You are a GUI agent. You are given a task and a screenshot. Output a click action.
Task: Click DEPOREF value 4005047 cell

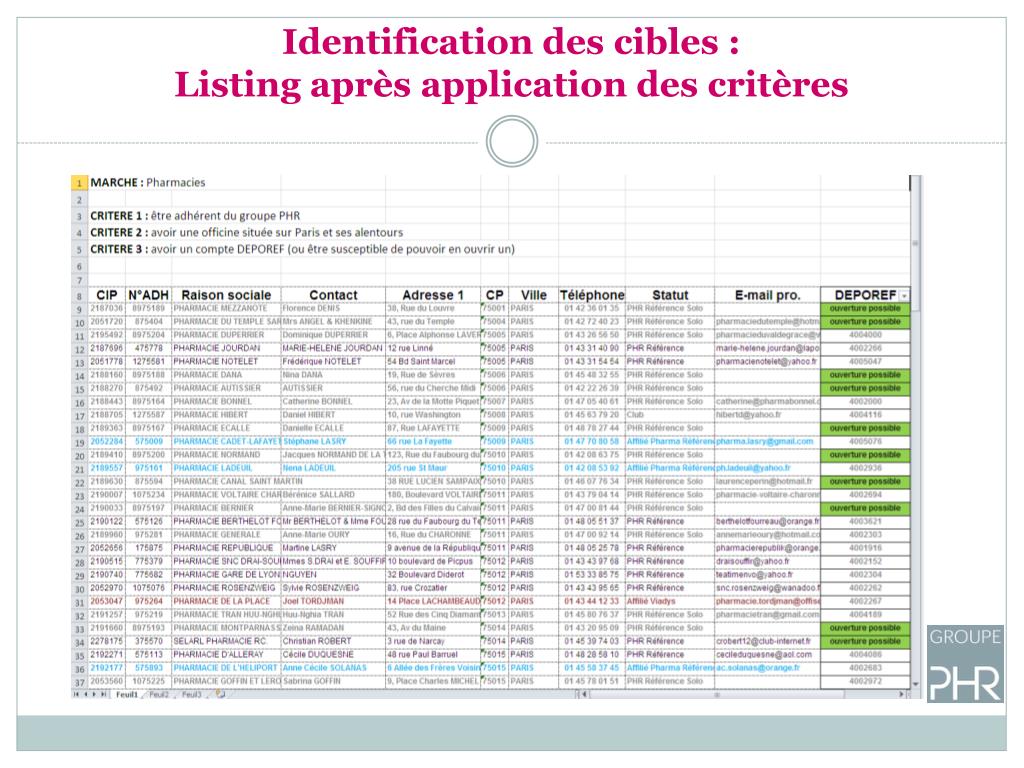coord(865,361)
